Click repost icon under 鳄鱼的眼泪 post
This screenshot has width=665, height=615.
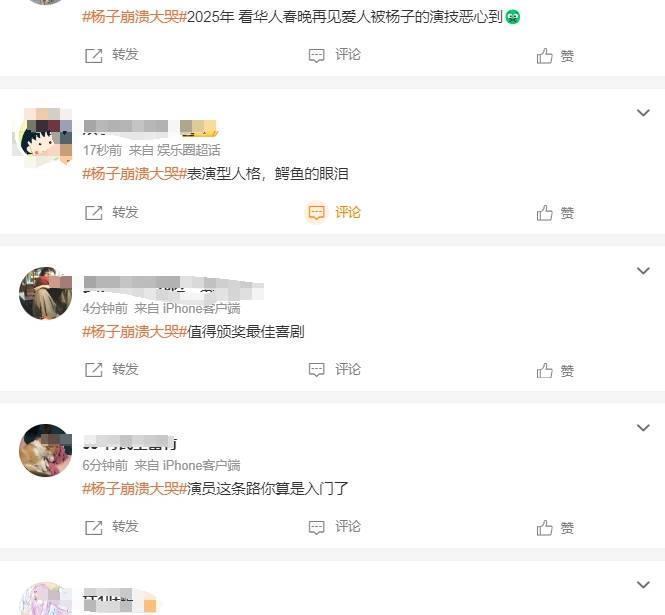click(94, 212)
